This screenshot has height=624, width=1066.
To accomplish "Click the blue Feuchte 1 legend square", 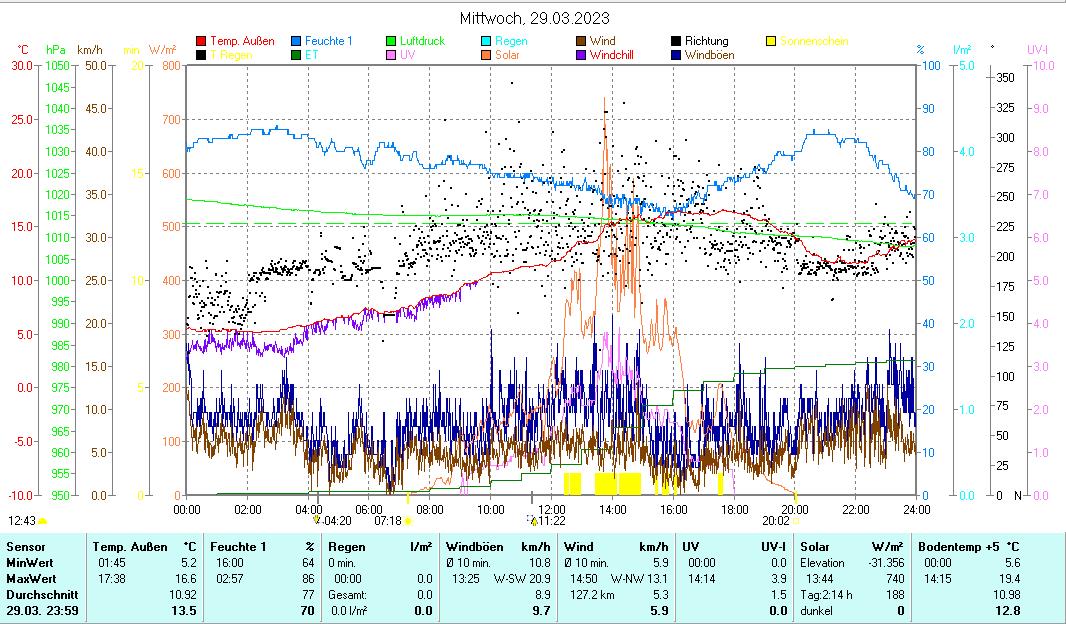I will click(x=297, y=42).
